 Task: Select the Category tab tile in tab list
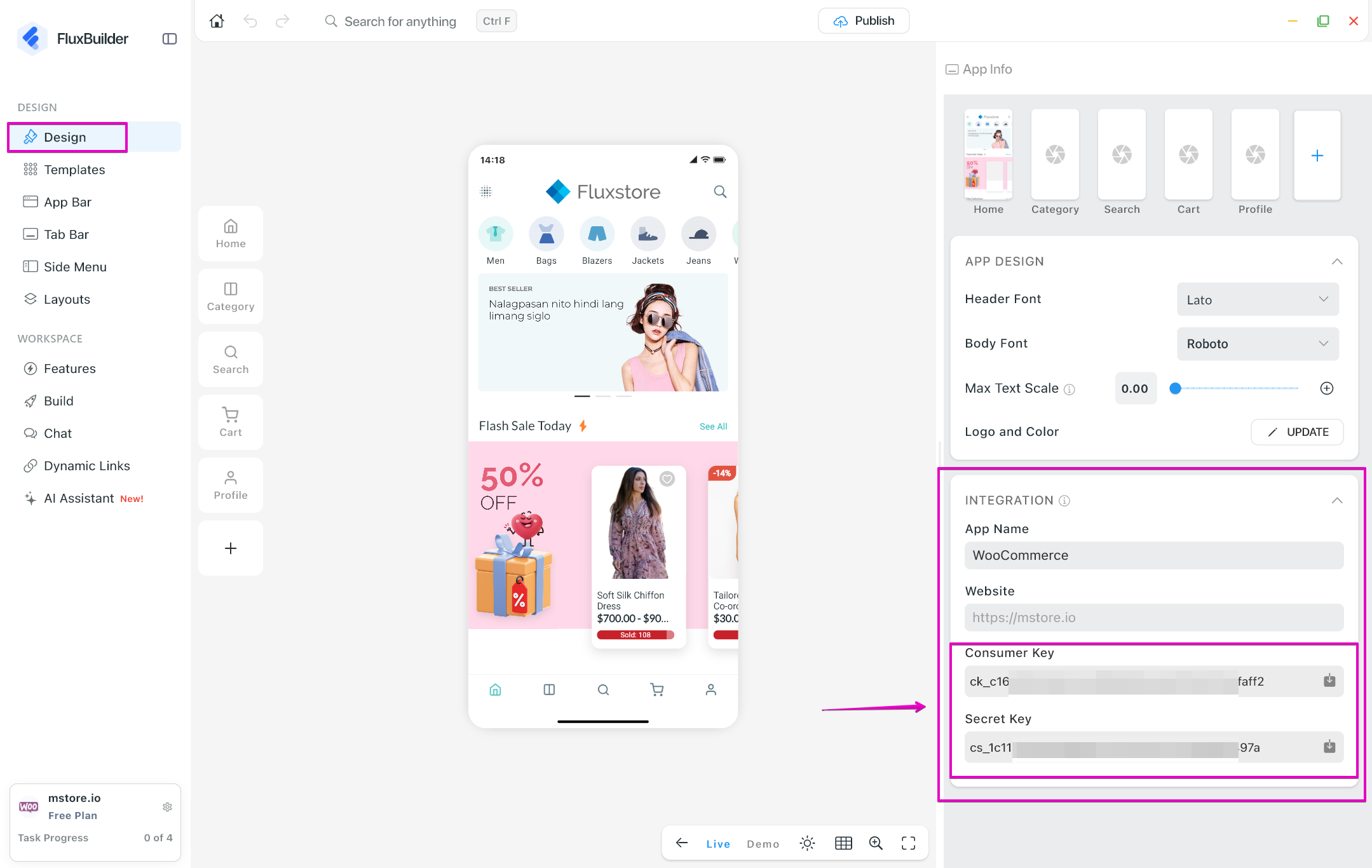tap(231, 296)
